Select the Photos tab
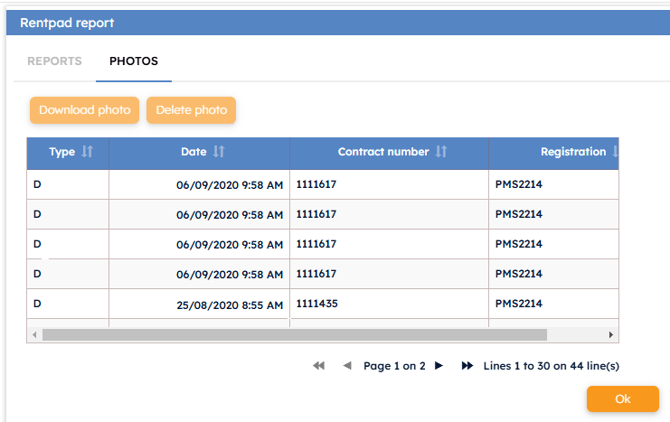The width and height of the screenshot is (670, 422). (133, 61)
